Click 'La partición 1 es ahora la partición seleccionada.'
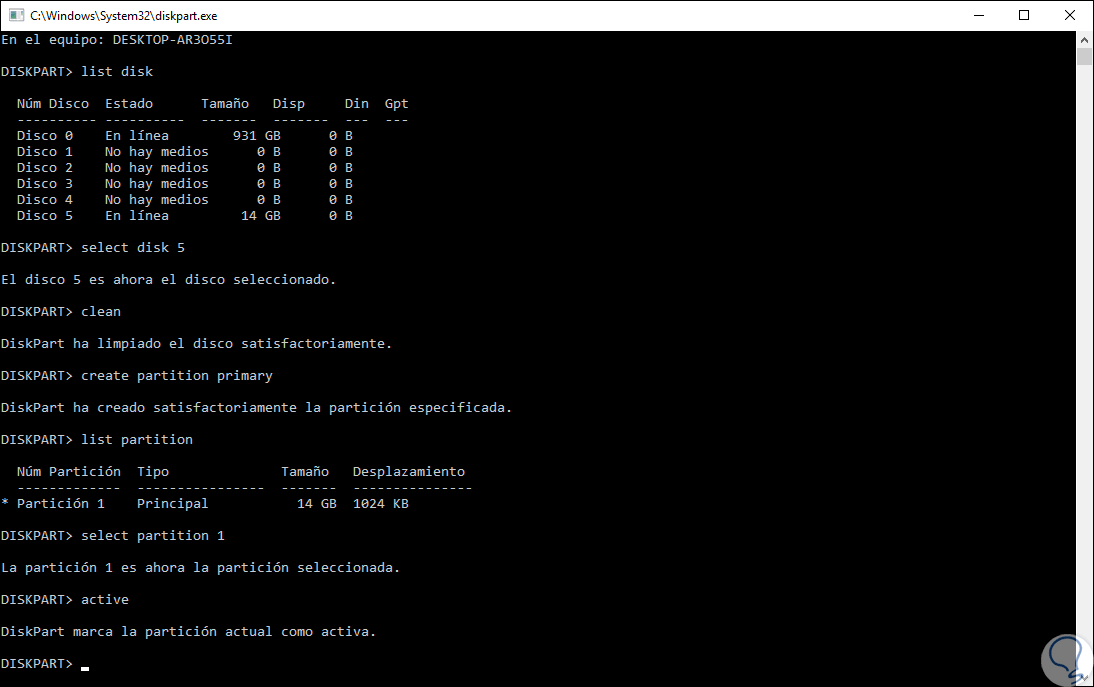Viewport: 1094px width, 687px height. [200, 568]
